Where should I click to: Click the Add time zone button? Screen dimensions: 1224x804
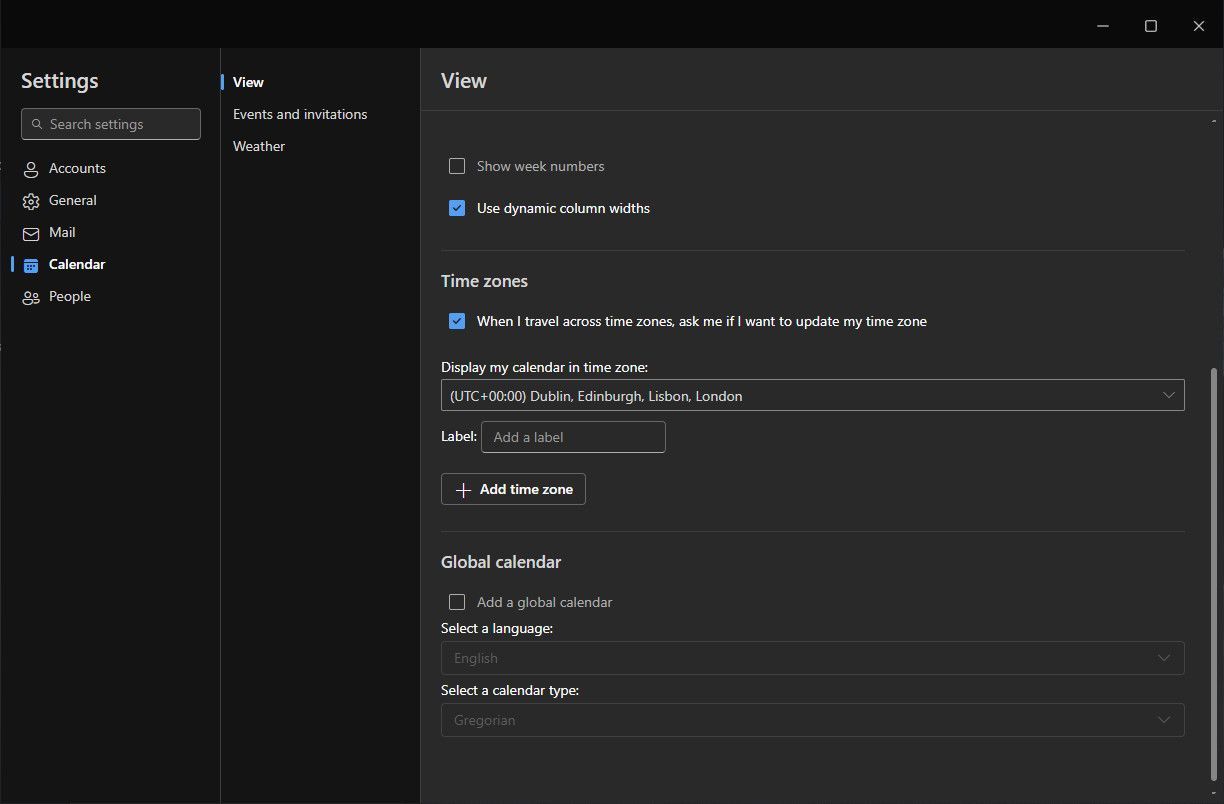pos(513,489)
